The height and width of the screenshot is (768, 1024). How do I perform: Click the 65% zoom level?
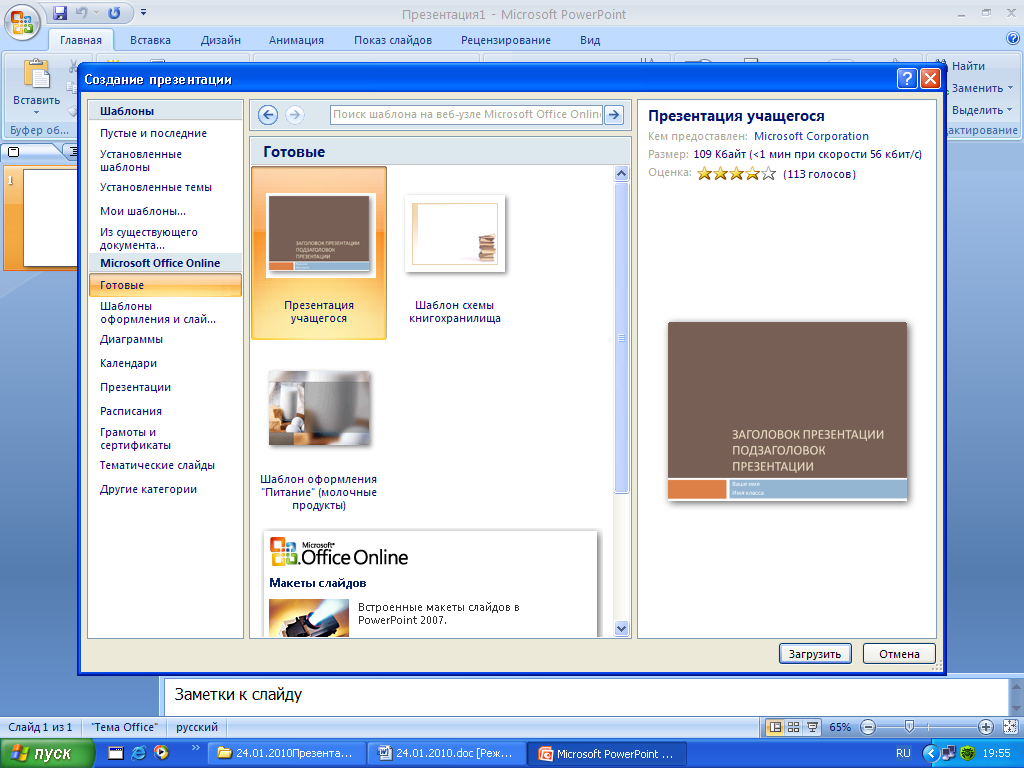pos(840,727)
